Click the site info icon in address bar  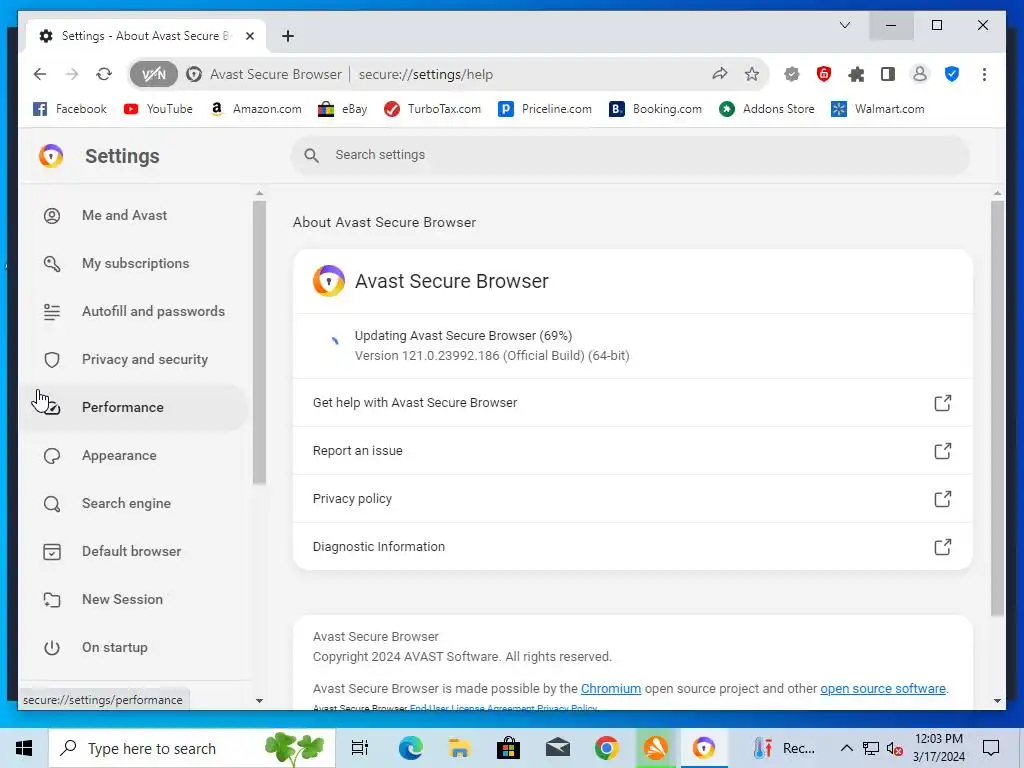194,74
